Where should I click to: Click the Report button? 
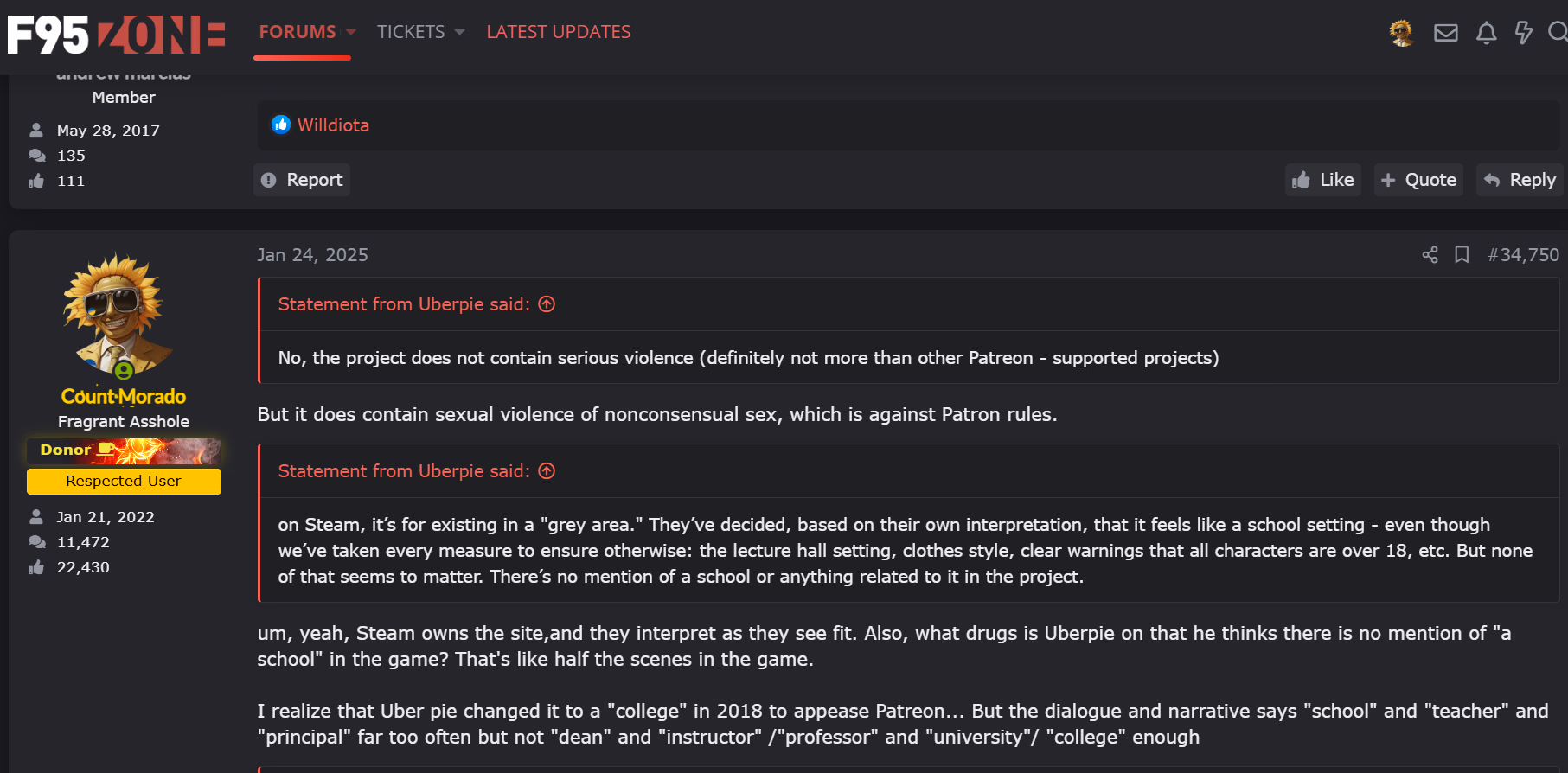(302, 180)
